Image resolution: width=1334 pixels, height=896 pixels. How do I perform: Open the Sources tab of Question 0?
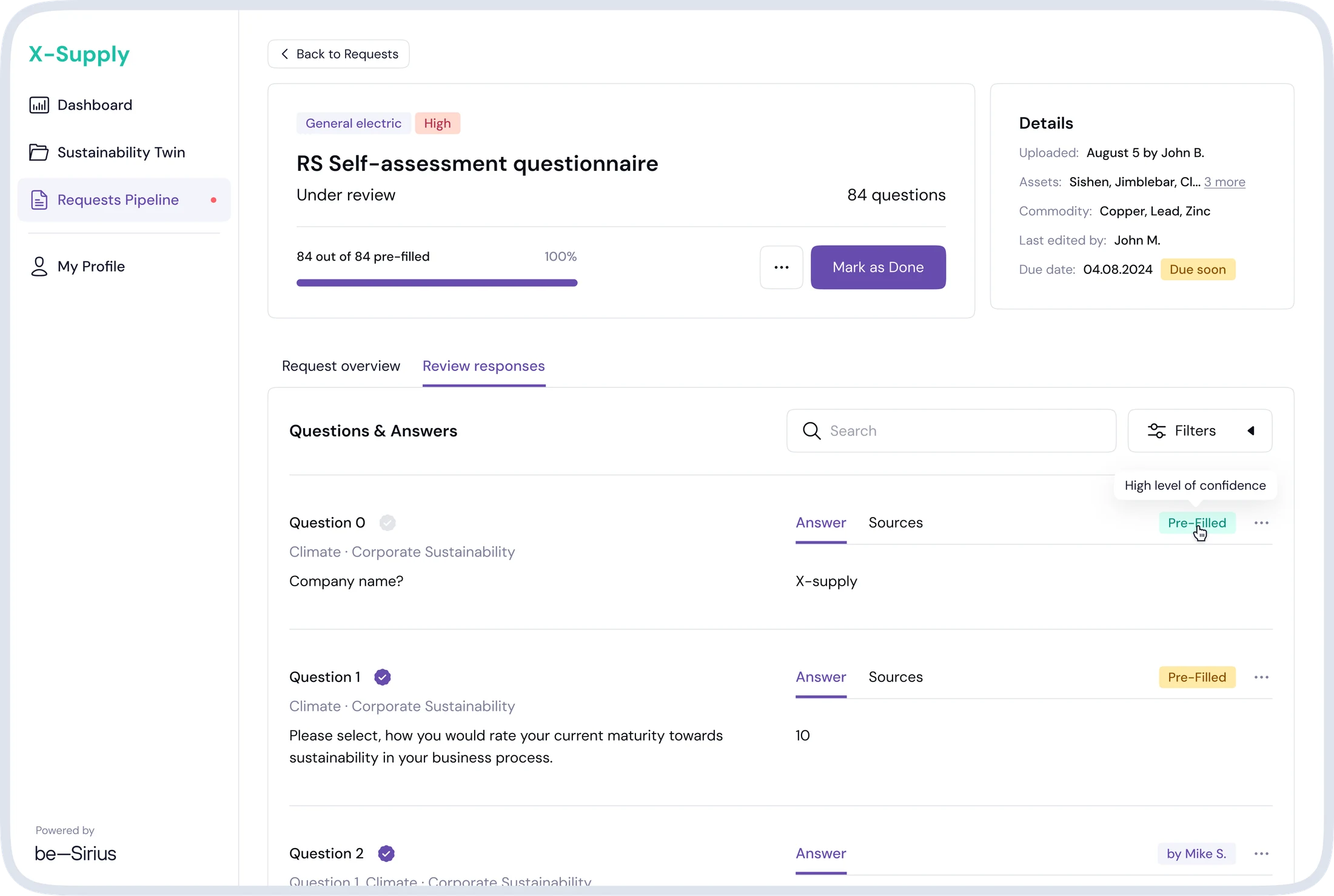click(x=896, y=523)
